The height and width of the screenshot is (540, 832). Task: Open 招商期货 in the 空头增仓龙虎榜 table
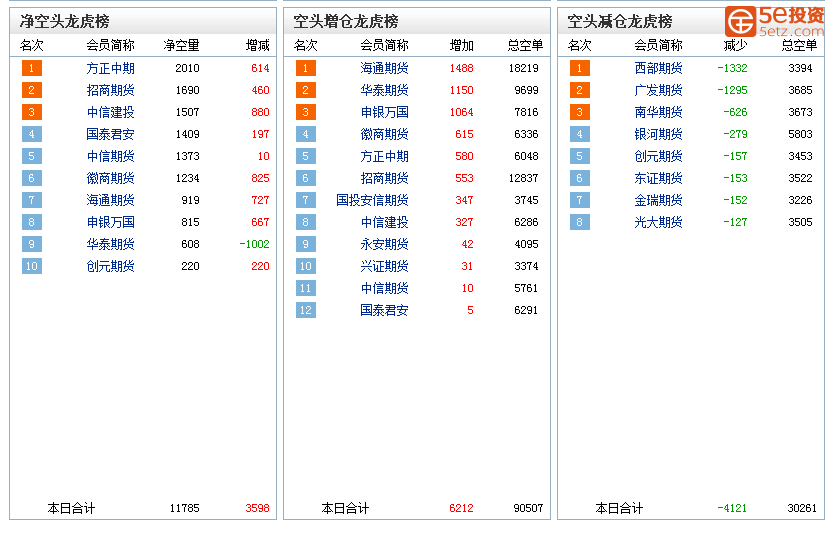384,178
